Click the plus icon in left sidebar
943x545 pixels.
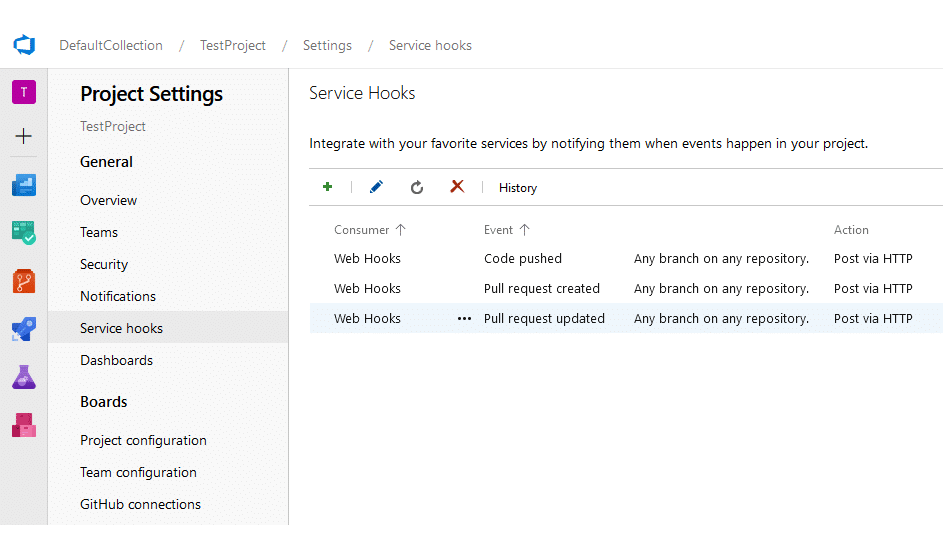(23, 136)
